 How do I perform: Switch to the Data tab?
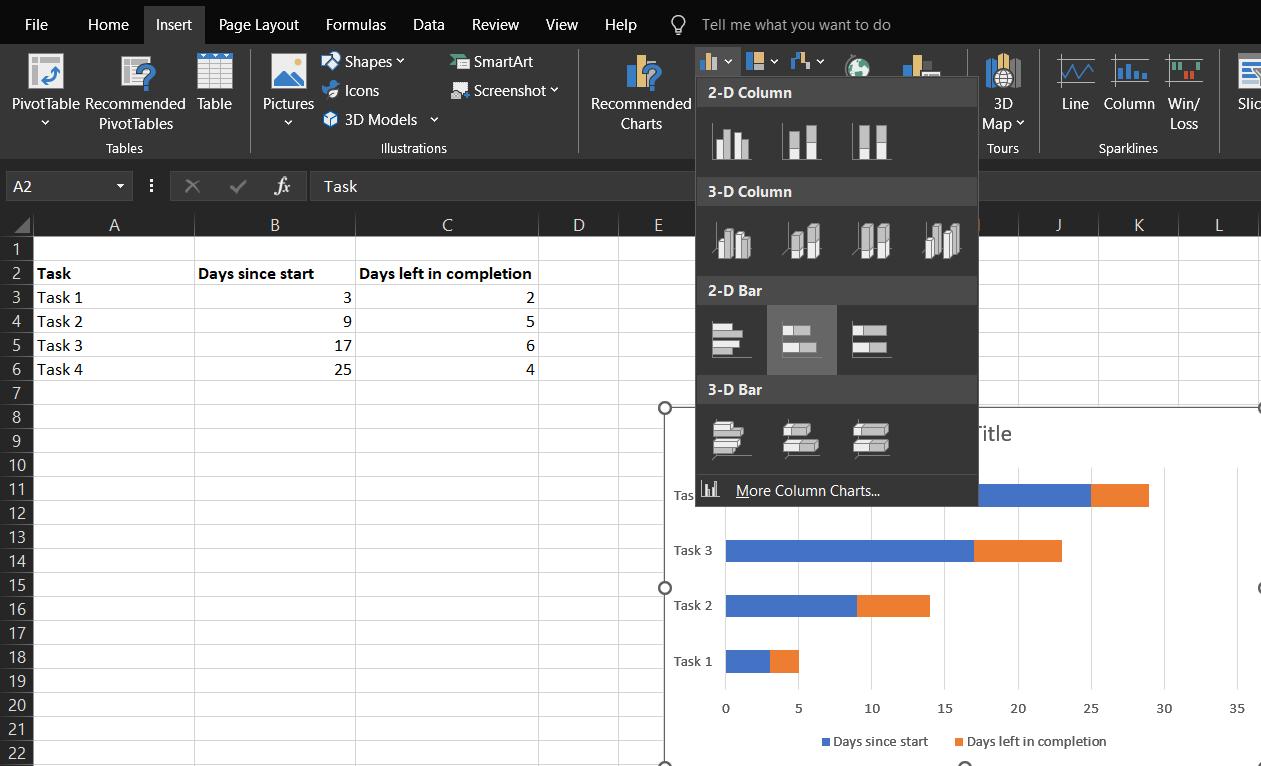pyautogui.click(x=429, y=25)
